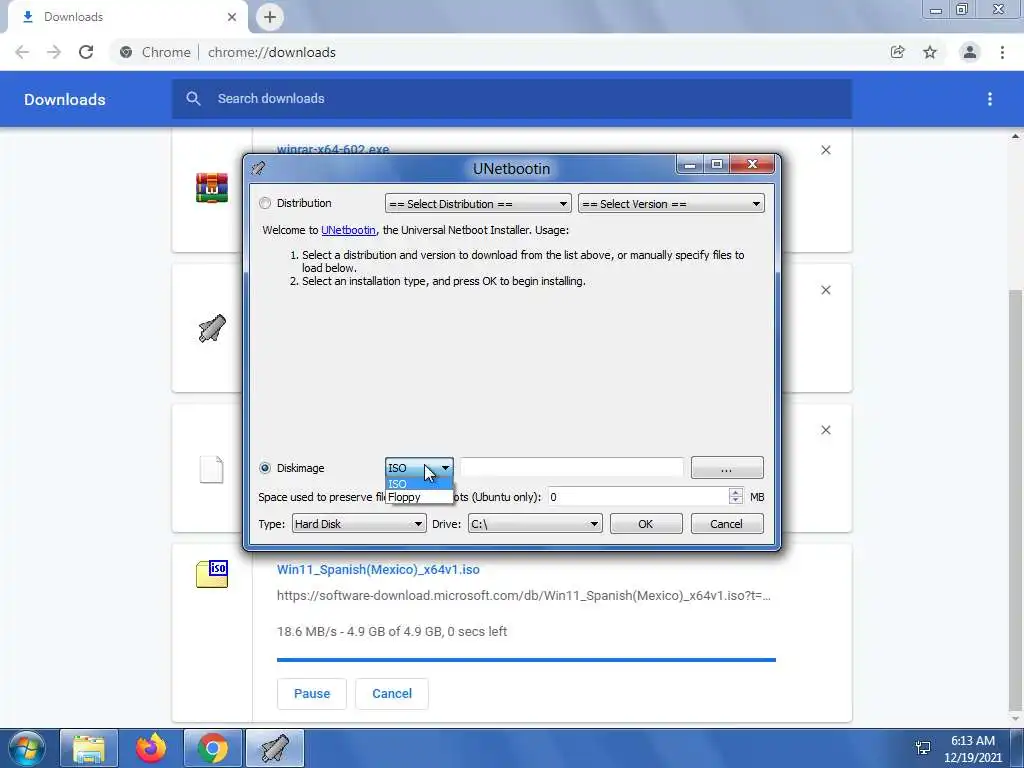The width and height of the screenshot is (1024, 768).
Task: Click the network icon in system tray
Action: click(923, 748)
